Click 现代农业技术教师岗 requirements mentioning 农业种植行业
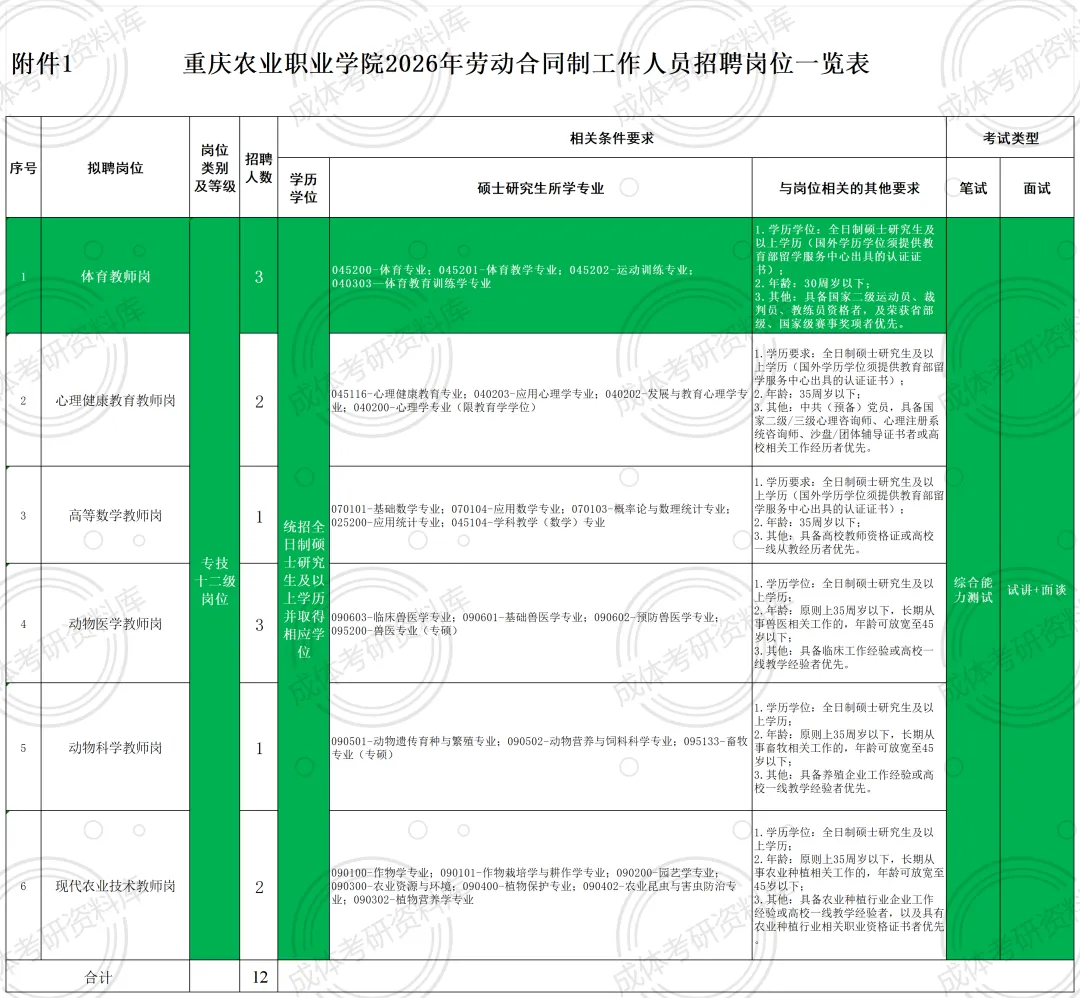The image size is (1080, 998). pyautogui.click(x=849, y=886)
